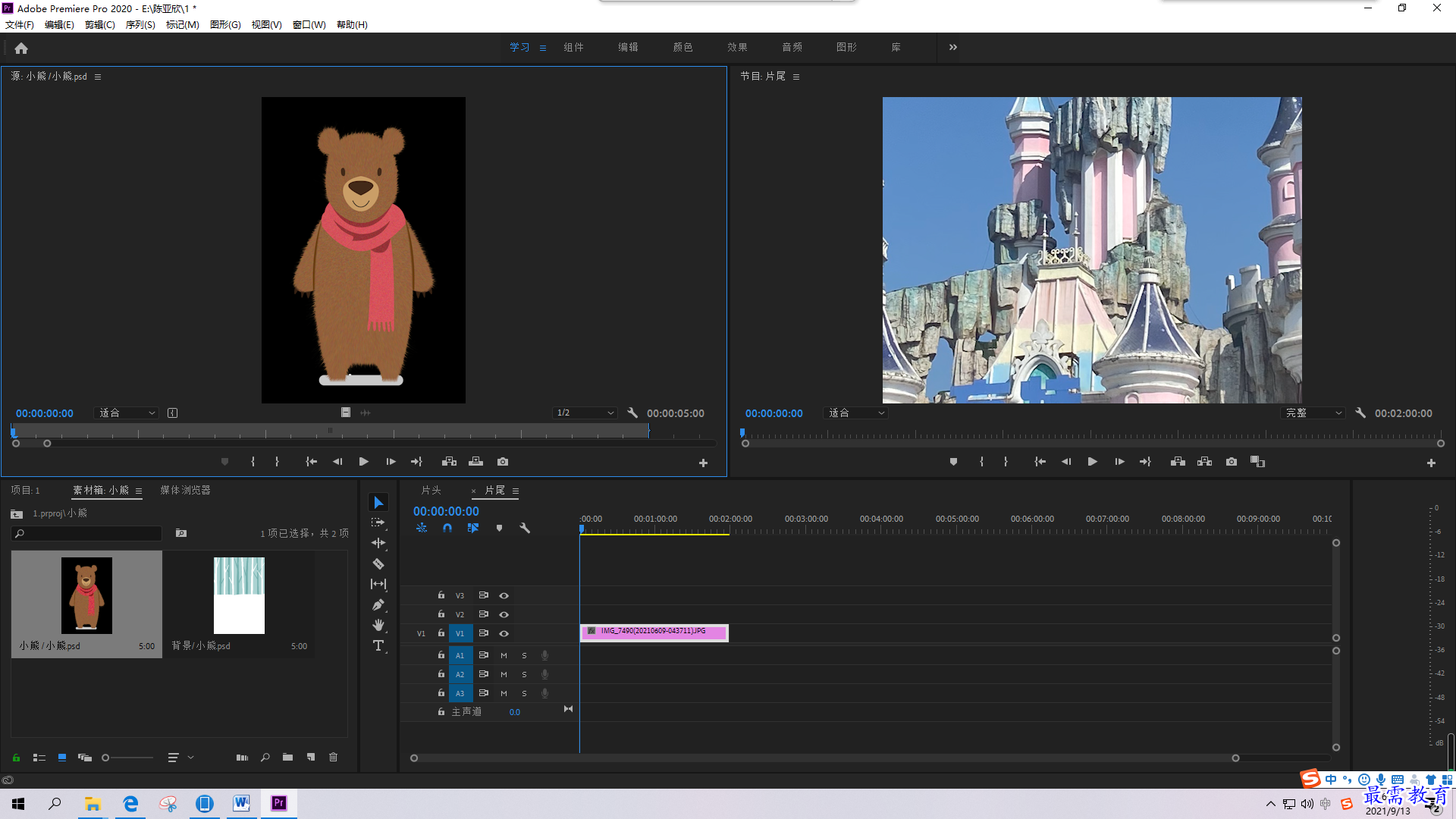
Task: Toggle V3 track output eye
Action: coord(504,595)
